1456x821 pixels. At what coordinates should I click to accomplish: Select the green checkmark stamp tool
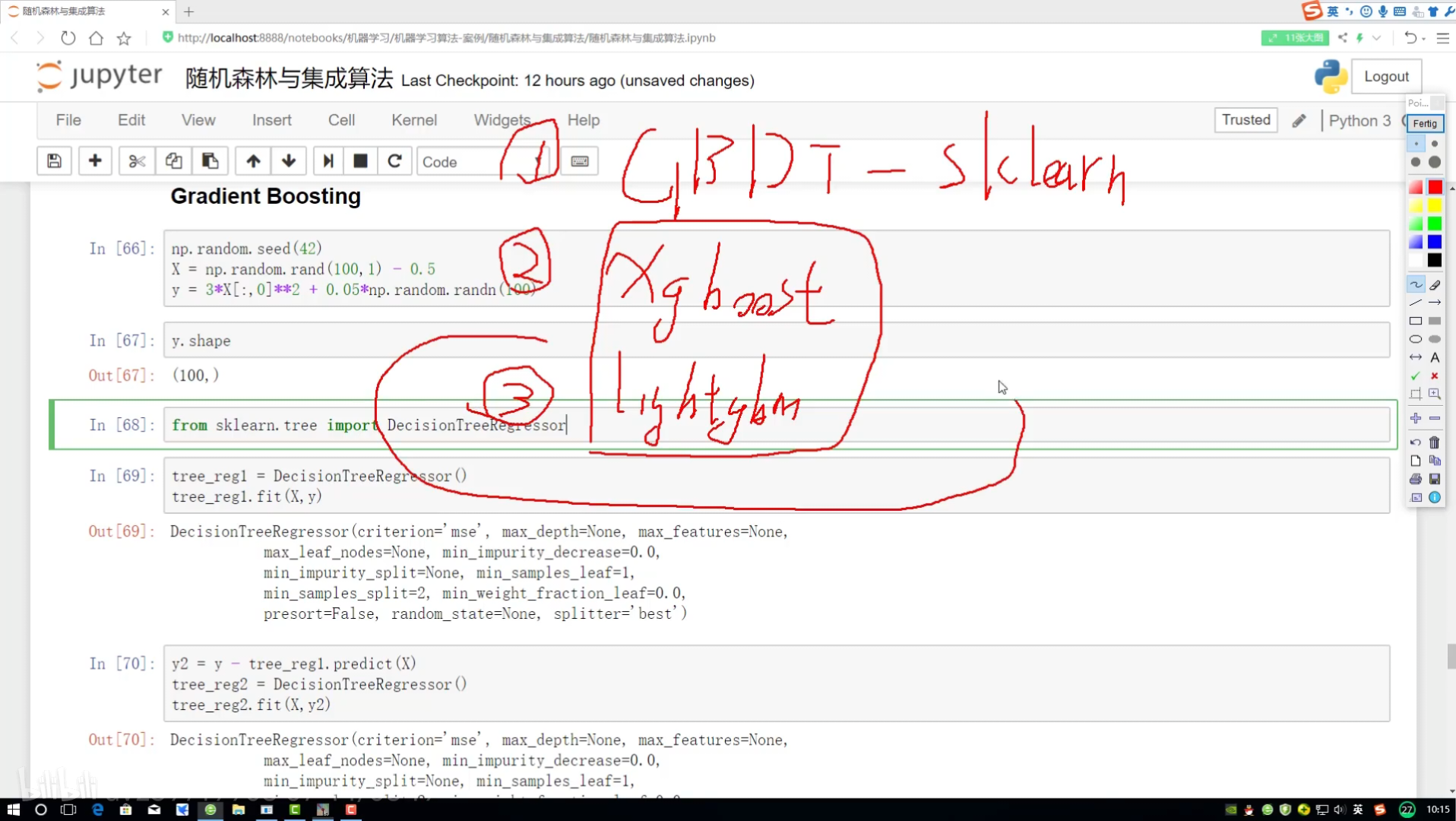click(x=1416, y=376)
